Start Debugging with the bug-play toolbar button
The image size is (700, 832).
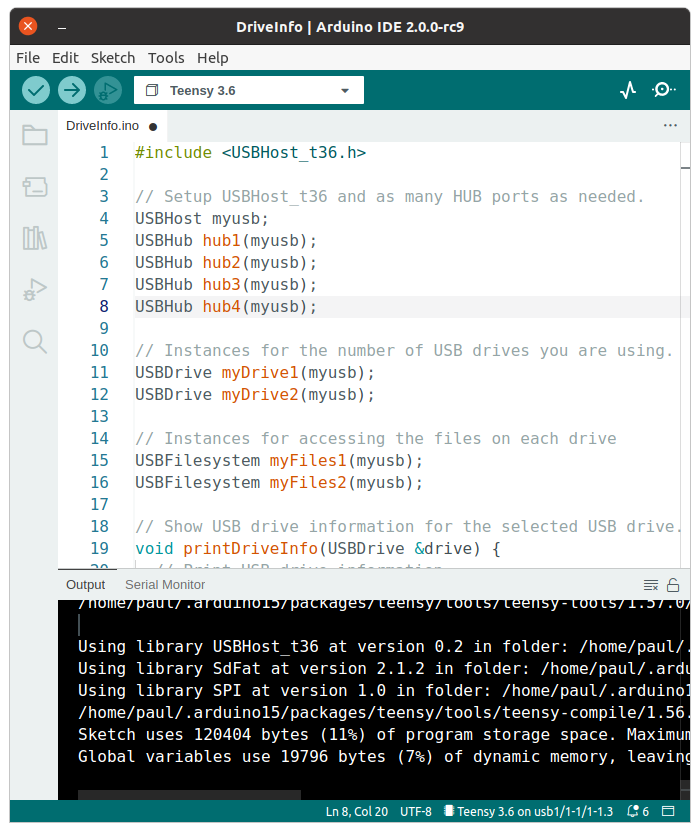coord(108,90)
